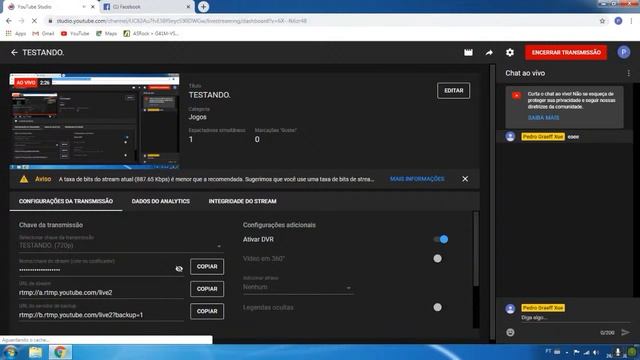Click the Jogos category text
640x360 pixels.
click(x=198, y=117)
